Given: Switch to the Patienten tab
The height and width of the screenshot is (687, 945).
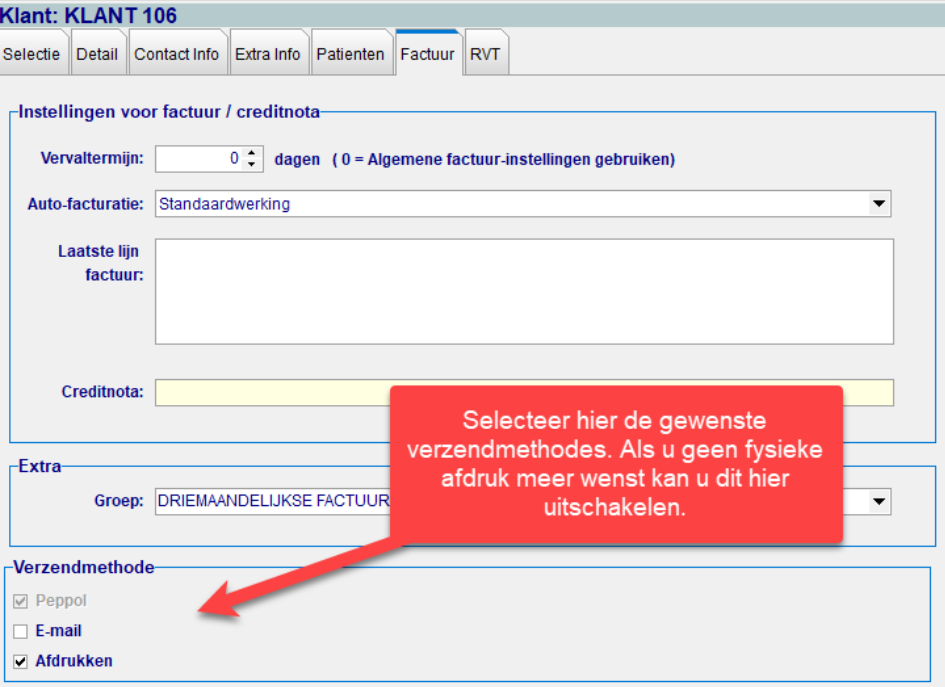Looking at the screenshot, I should click(x=350, y=55).
